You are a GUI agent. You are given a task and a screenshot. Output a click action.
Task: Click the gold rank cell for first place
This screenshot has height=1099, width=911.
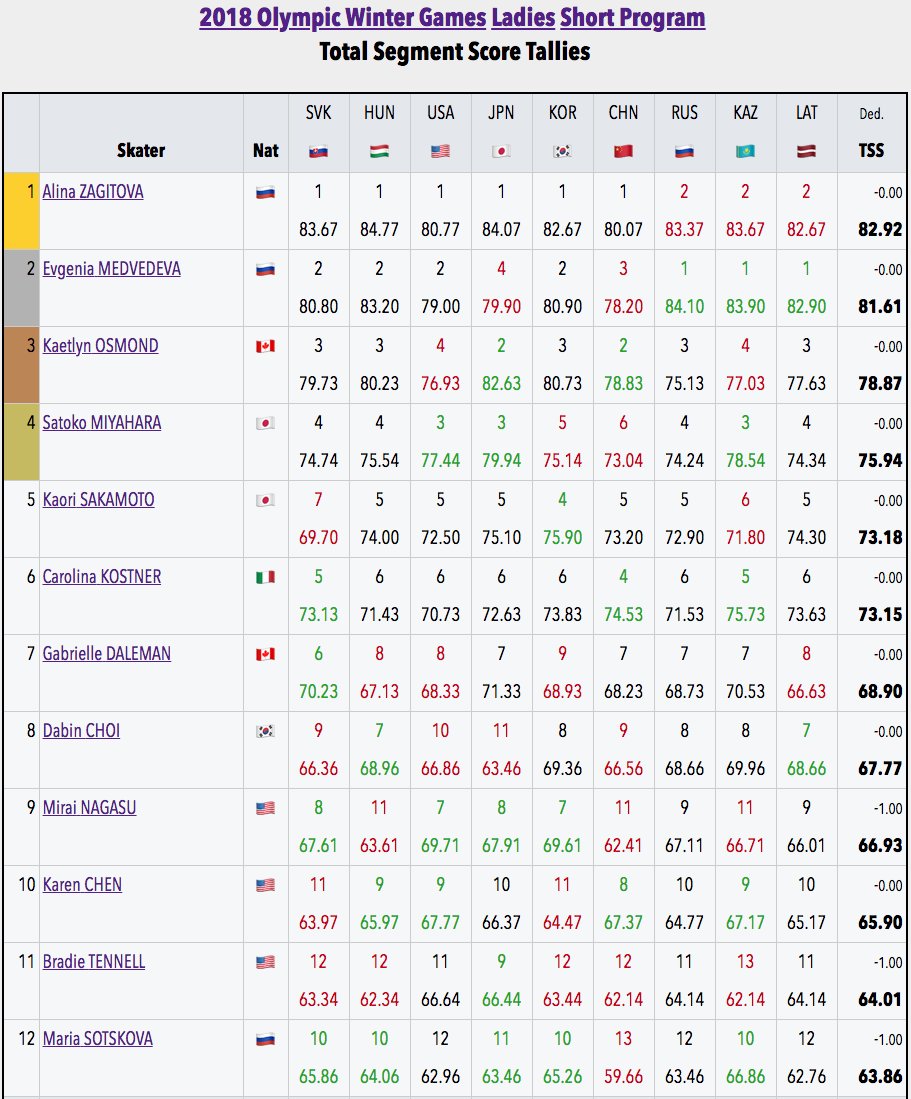tap(21, 211)
